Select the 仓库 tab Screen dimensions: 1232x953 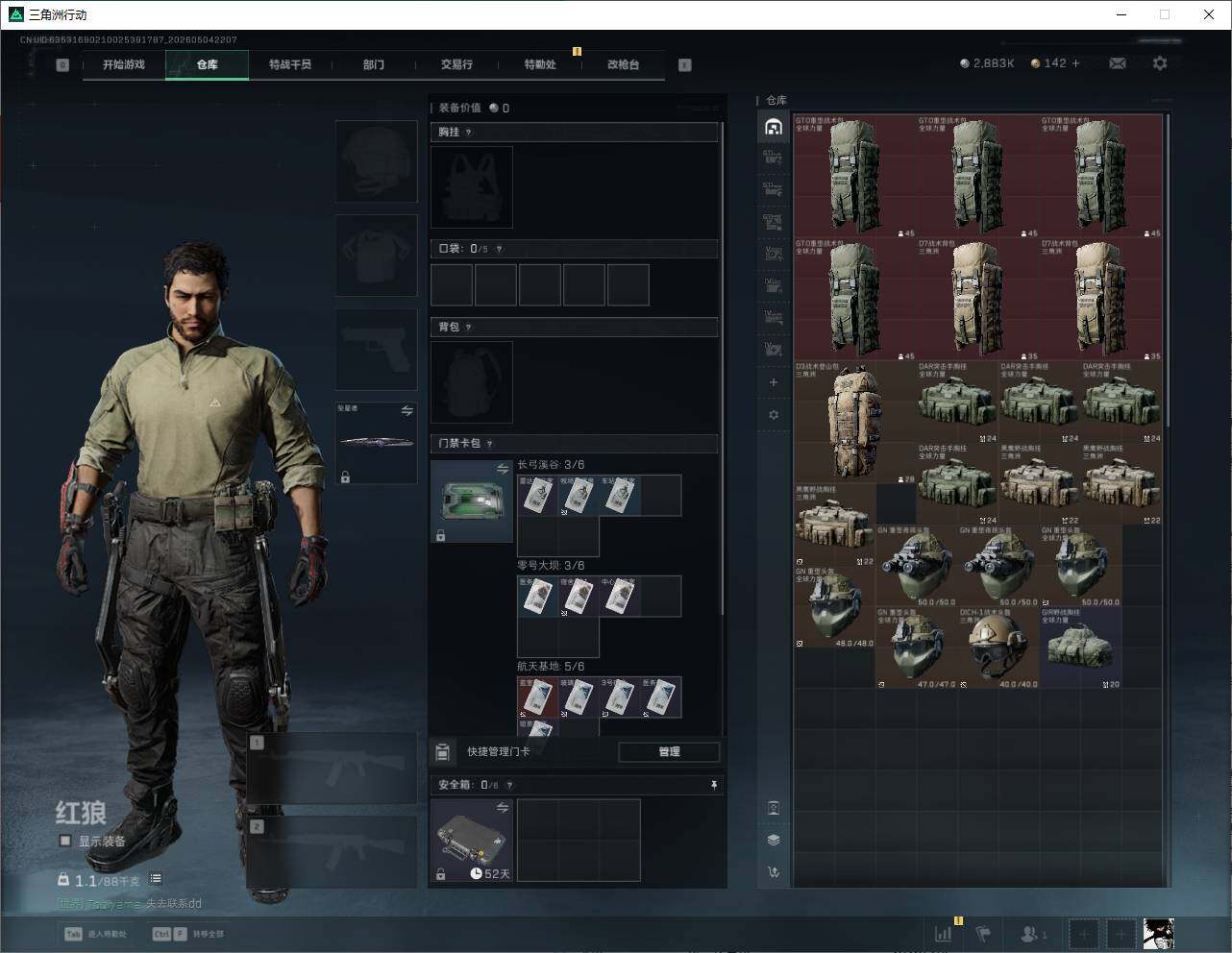tap(207, 64)
